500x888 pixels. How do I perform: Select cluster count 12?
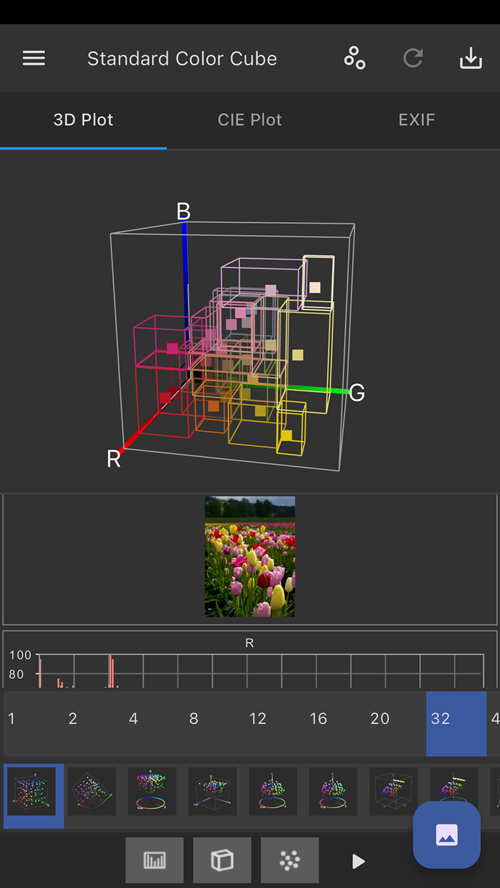click(x=275, y=723)
